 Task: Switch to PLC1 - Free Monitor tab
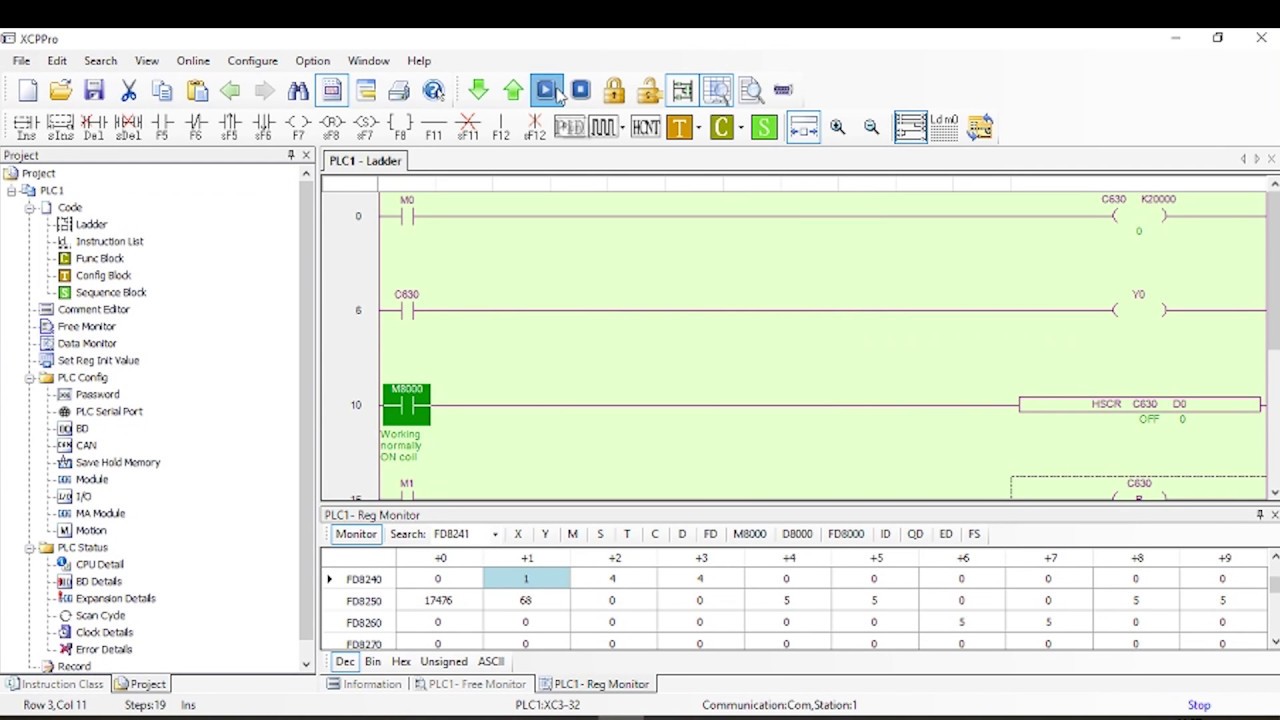(x=470, y=684)
